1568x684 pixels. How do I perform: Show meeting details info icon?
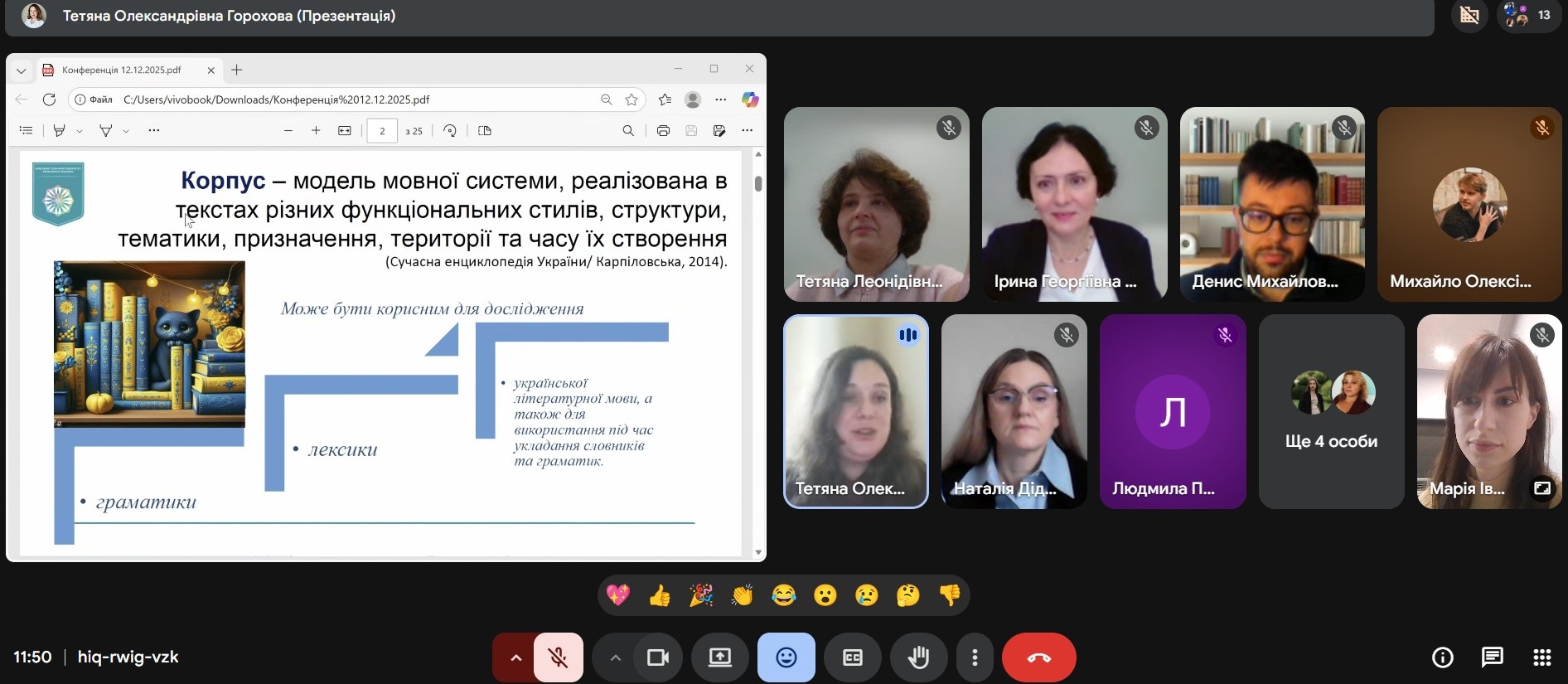(x=1442, y=657)
